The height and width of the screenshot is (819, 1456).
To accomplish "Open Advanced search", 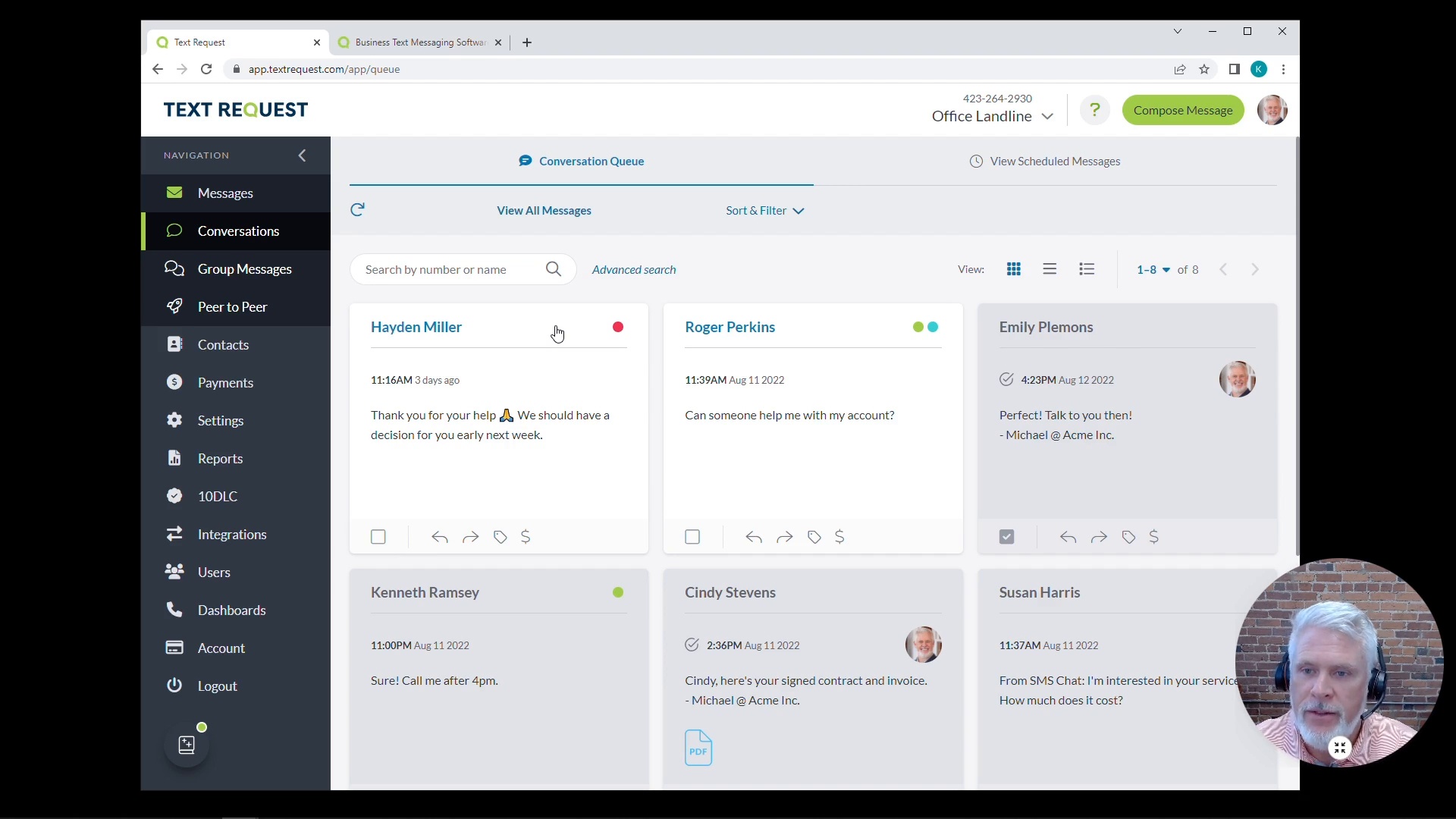I will pyautogui.click(x=635, y=269).
